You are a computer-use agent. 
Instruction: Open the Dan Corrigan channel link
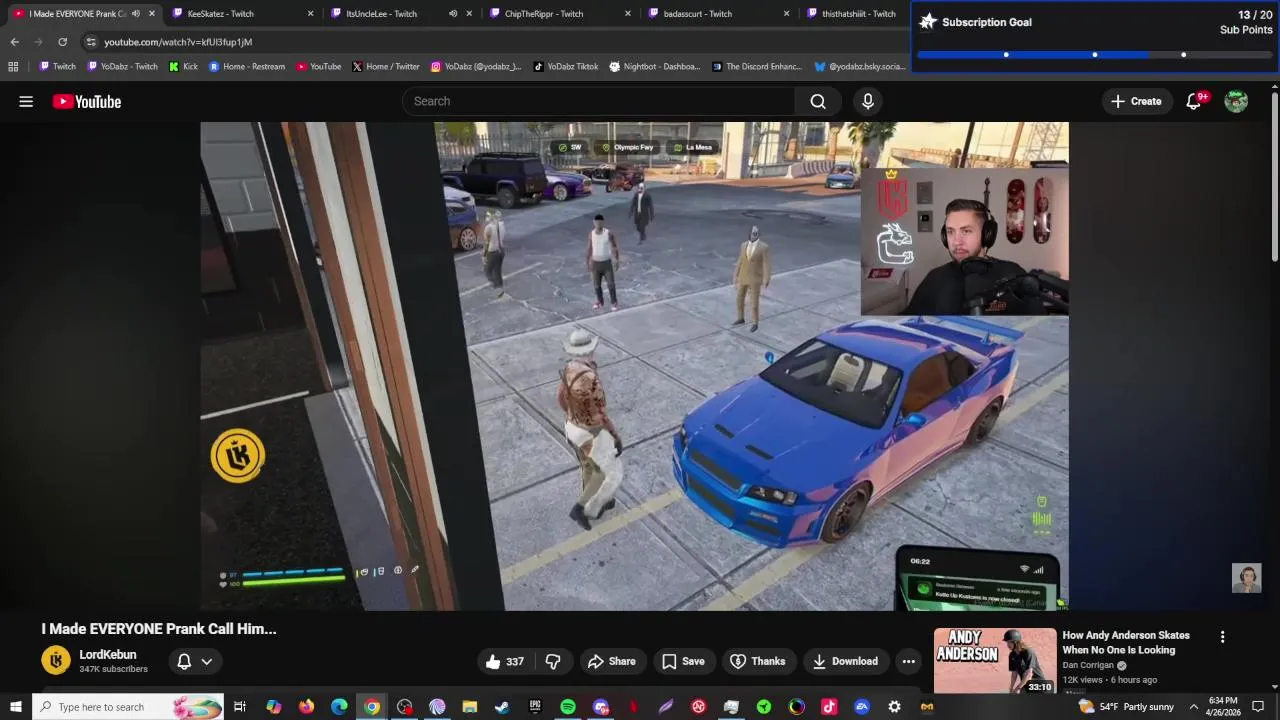(1088, 665)
